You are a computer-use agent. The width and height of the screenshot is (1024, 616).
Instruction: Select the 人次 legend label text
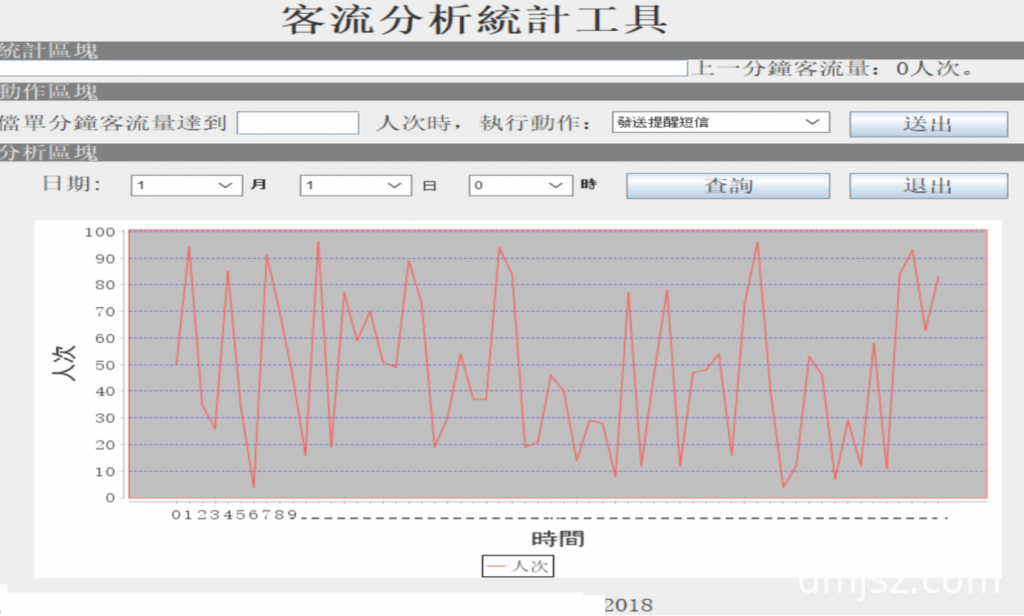click(x=530, y=566)
